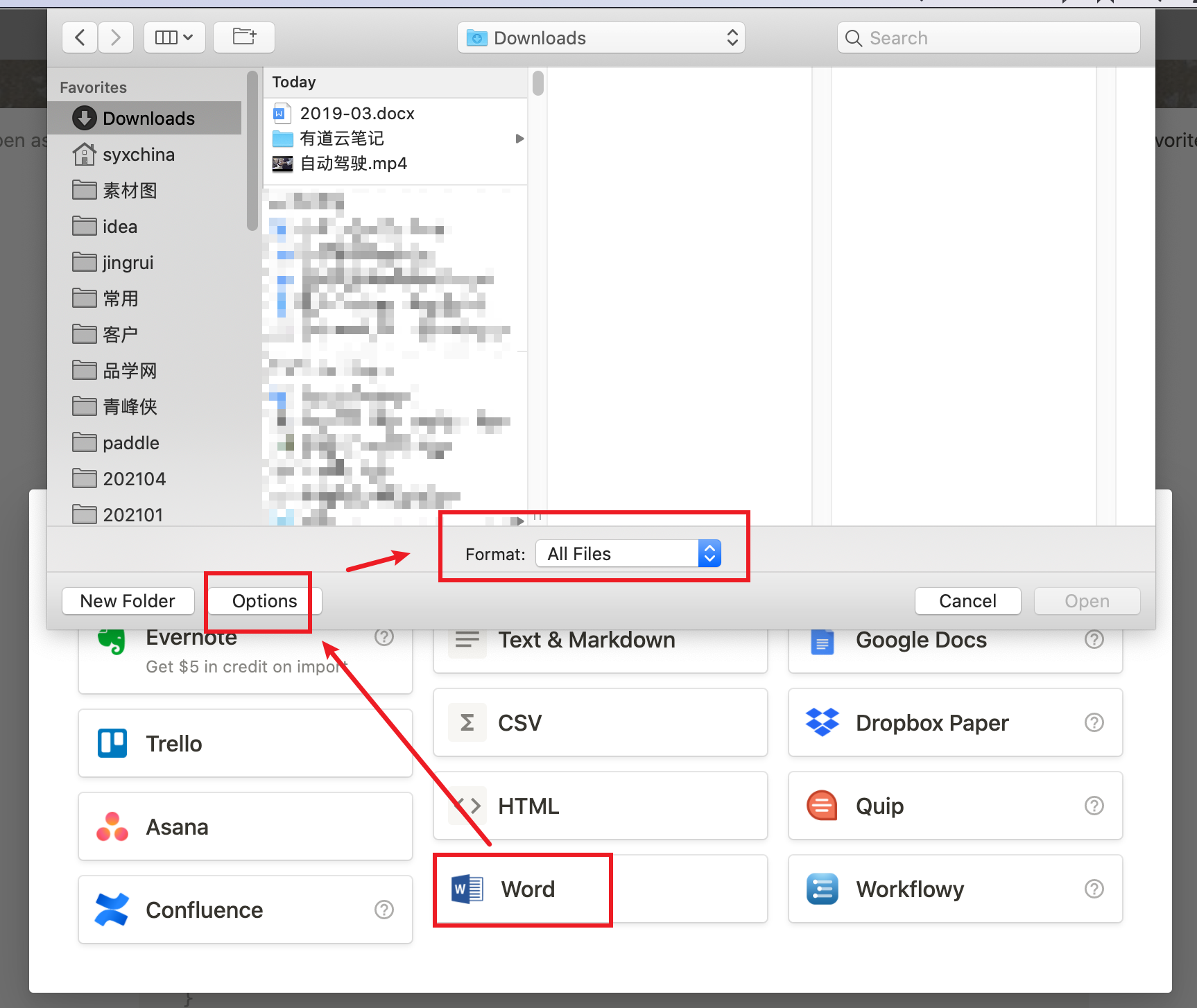Go back with the left chevron button

(x=80, y=37)
